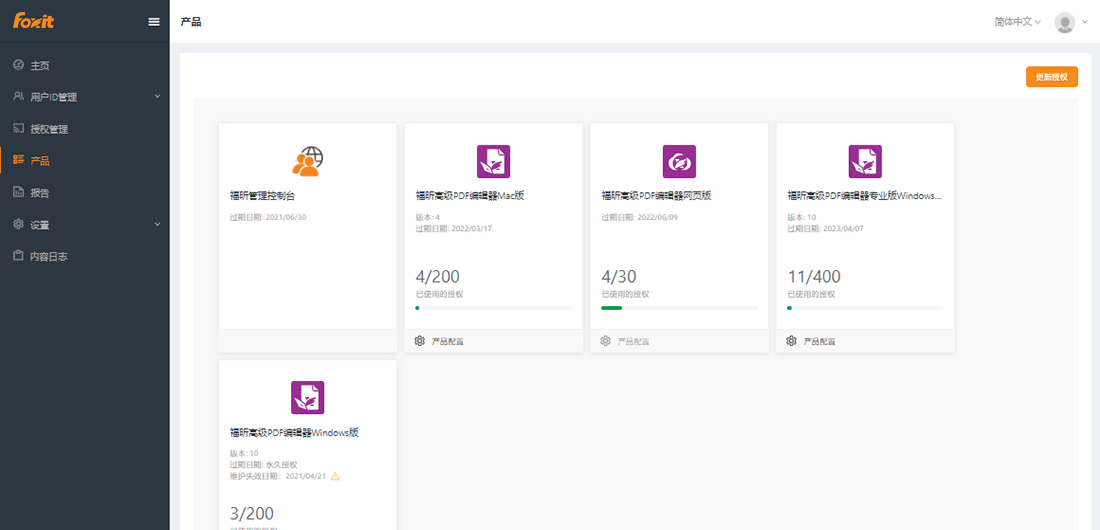Screen dimensions: 1100x530
Task: Click gear icon on Pro Windows card
Action: coord(792,341)
